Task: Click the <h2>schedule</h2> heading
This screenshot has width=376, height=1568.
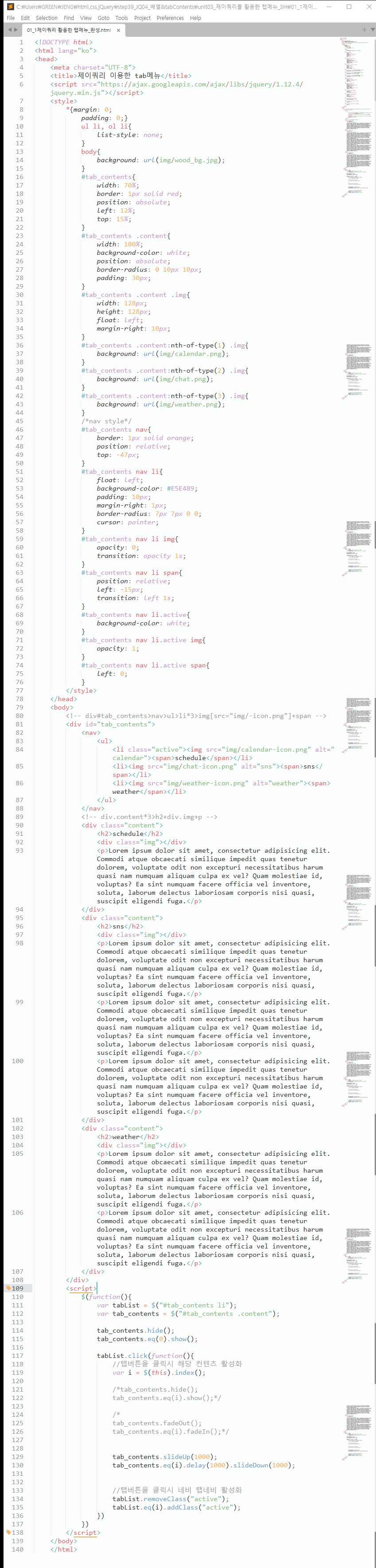Action: point(130,834)
